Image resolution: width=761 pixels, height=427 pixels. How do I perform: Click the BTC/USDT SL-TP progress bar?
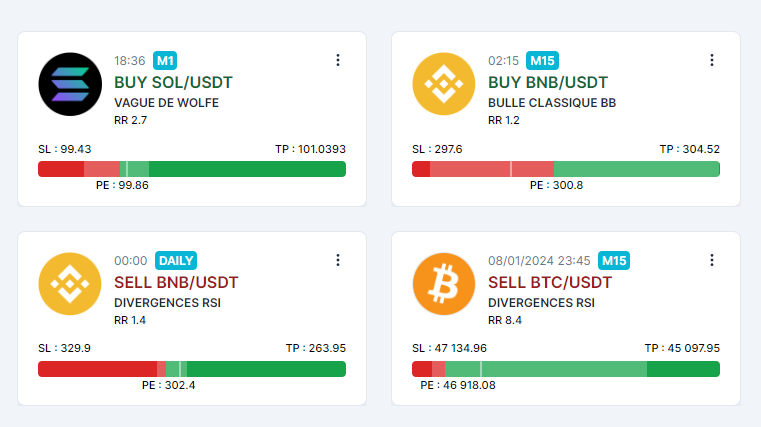[566, 369]
